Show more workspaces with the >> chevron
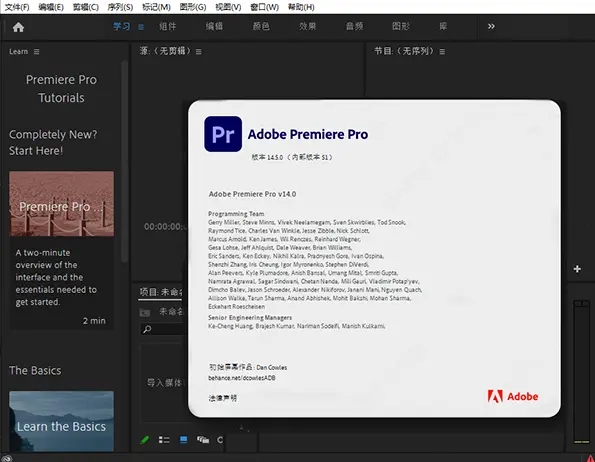The height and width of the screenshot is (462, 595). 491,26
